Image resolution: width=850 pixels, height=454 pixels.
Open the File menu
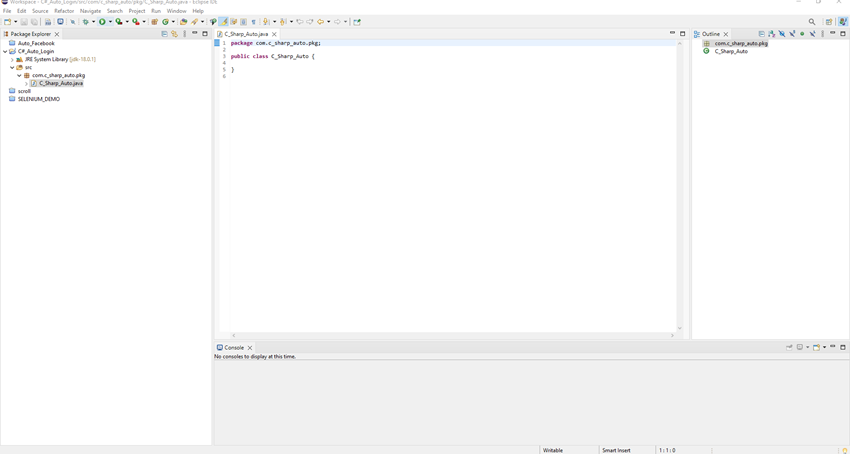click(7, 11)
